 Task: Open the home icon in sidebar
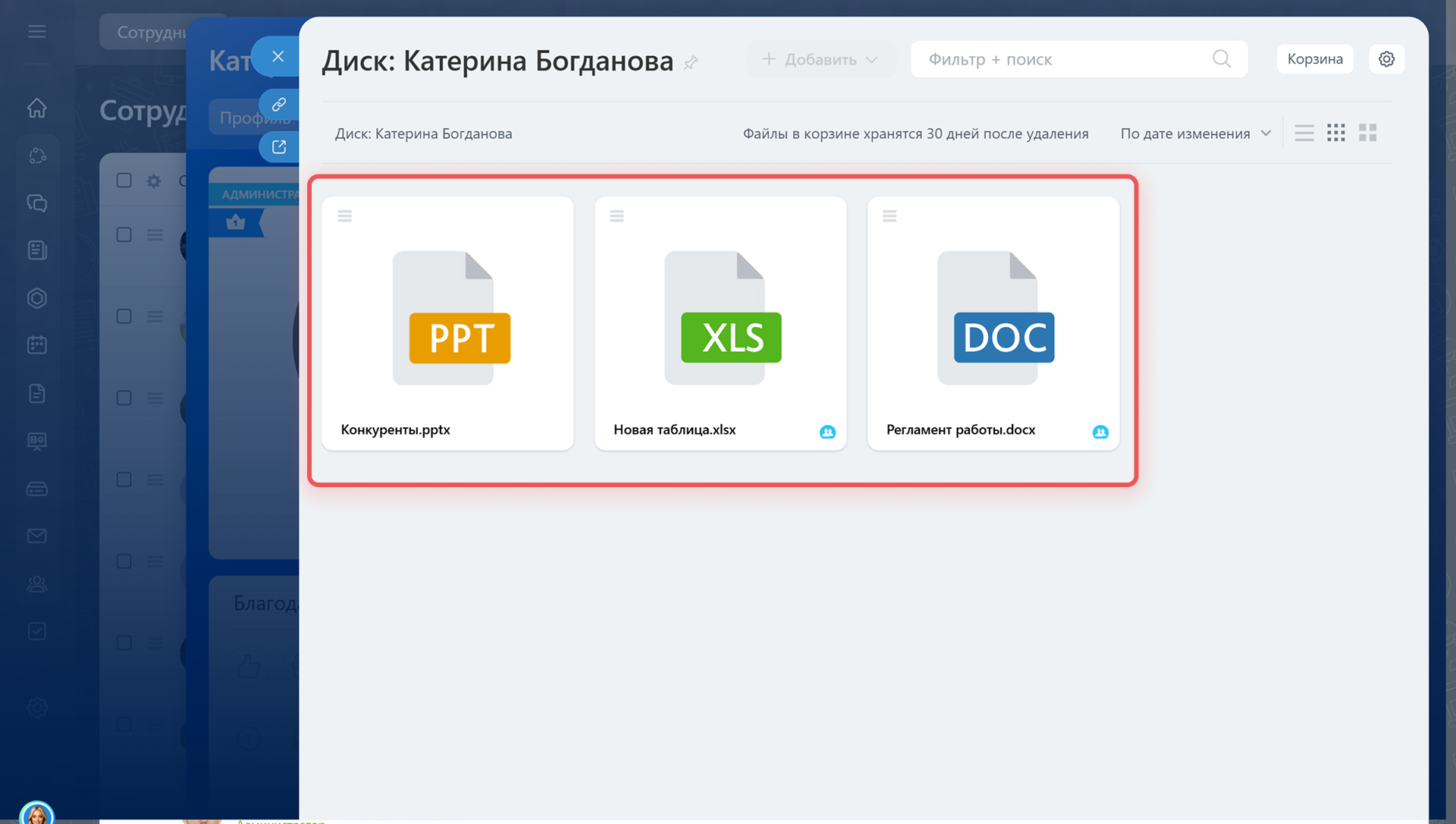[x=37, y=109]
